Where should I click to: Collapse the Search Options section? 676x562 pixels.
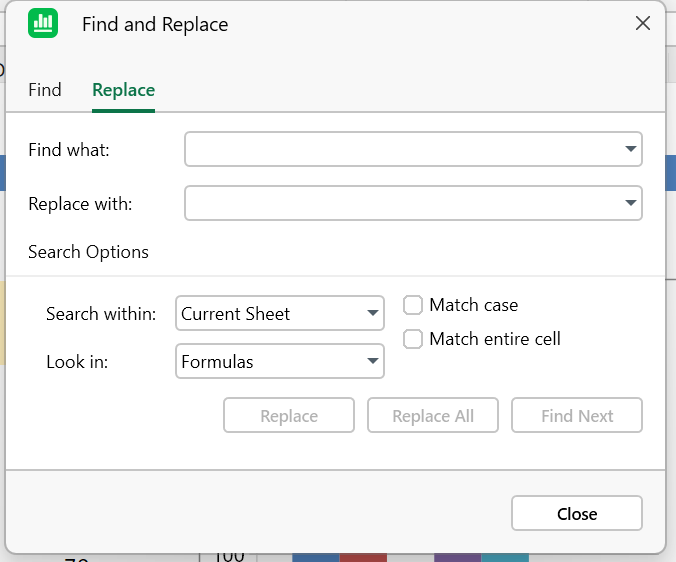point(88,252)
